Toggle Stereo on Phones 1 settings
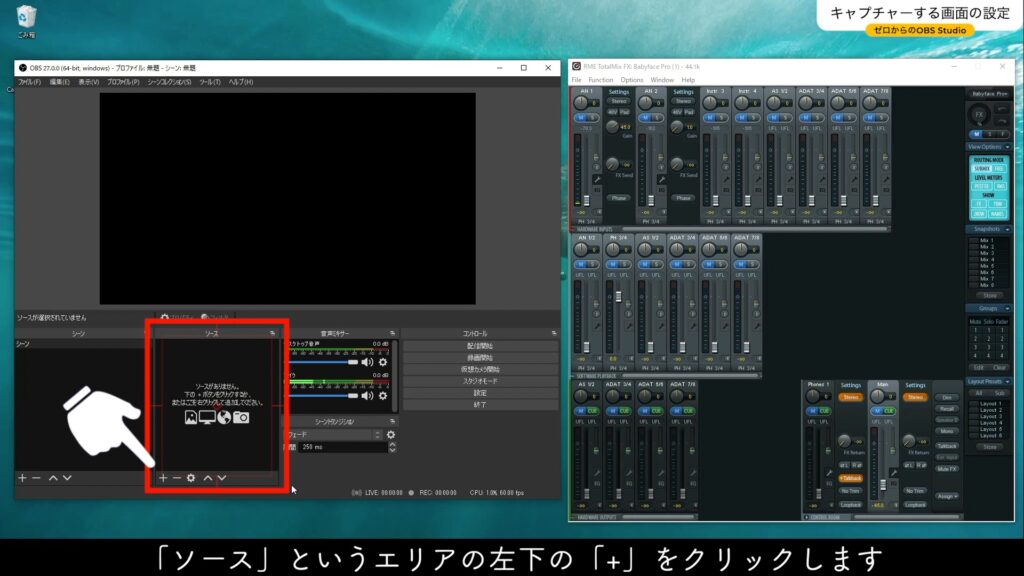Screen dimensions: 1024x576 pos(850,397)
